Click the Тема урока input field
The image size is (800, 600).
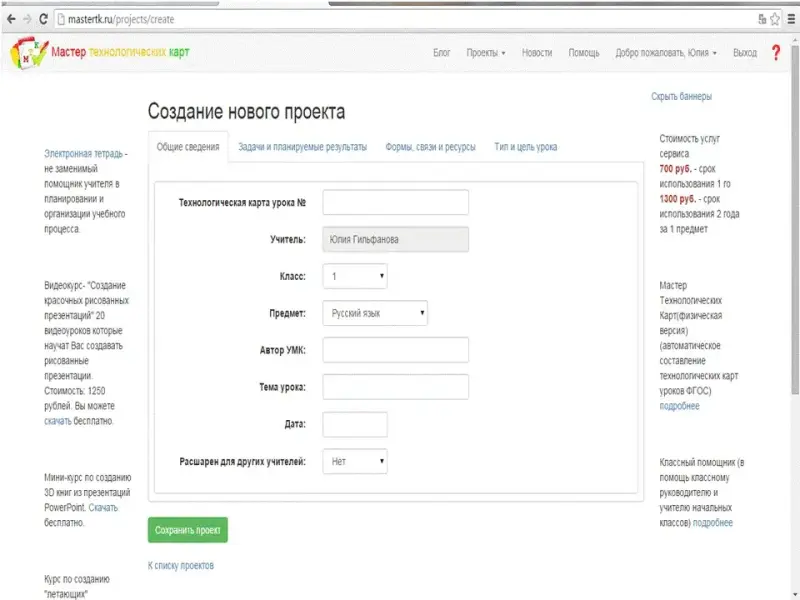[396, 387]
